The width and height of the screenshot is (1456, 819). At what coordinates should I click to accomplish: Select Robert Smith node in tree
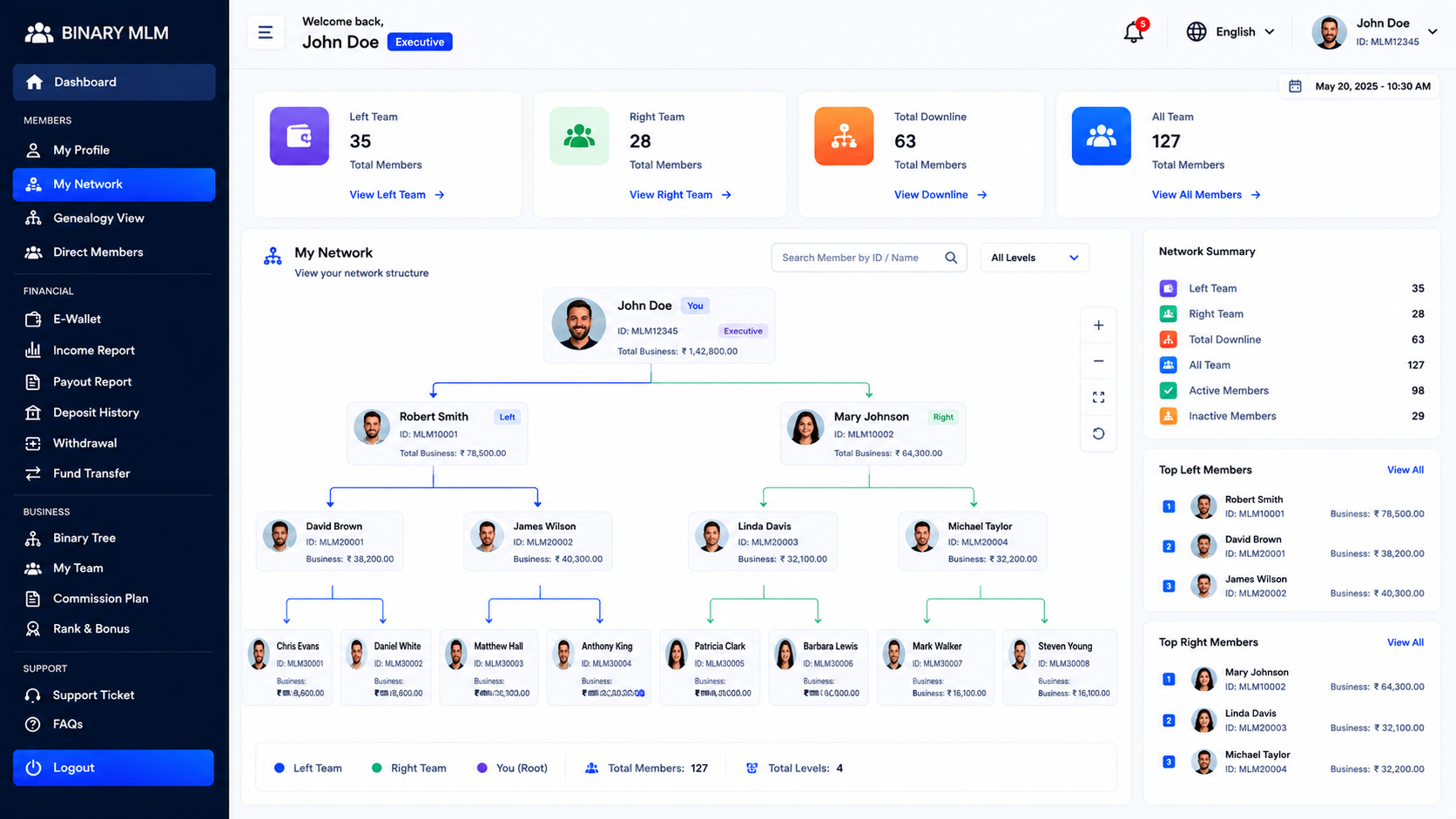437,433
